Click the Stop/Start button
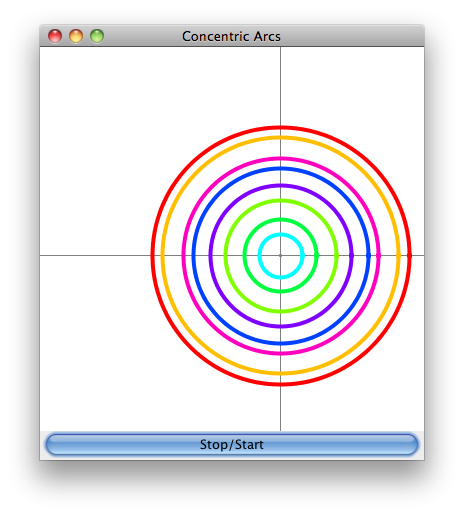464x515 pixels. coord(232,444)
